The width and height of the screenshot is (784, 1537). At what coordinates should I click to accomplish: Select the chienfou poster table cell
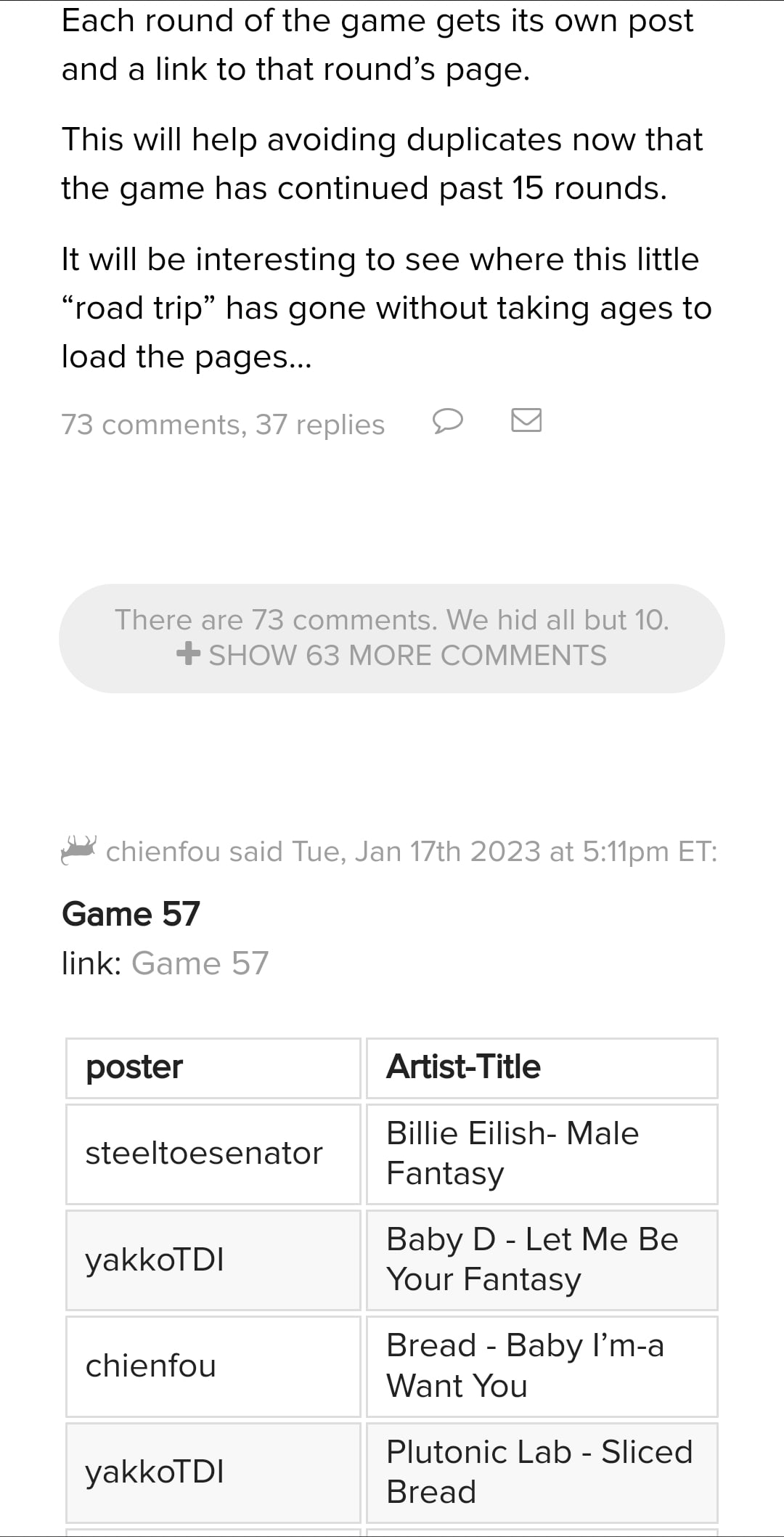(x=213, y=1366)
